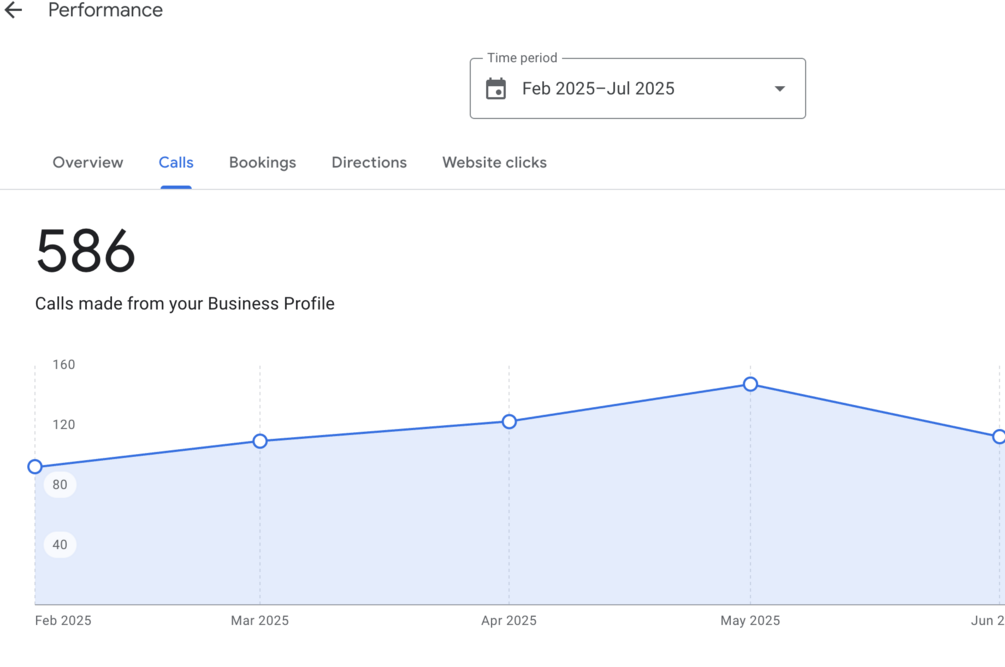Click the Performance page heading
The width and height of the screenshot is (1005, 667).
coord(105,11)
